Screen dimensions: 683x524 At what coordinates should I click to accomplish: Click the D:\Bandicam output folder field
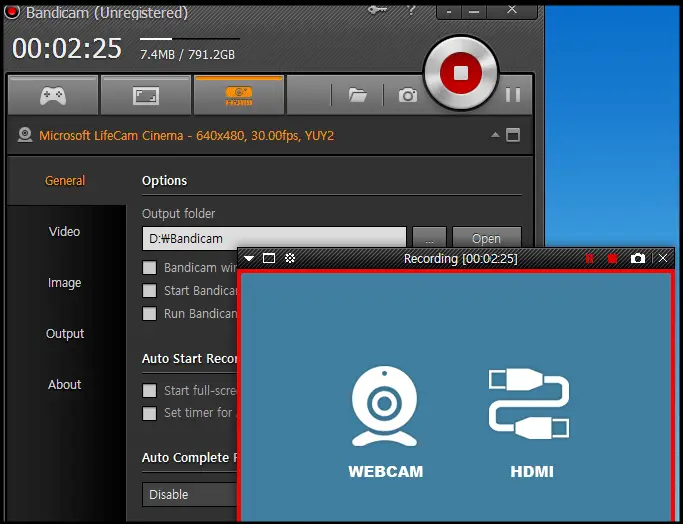pyautogui.click(x=274, y=238)
